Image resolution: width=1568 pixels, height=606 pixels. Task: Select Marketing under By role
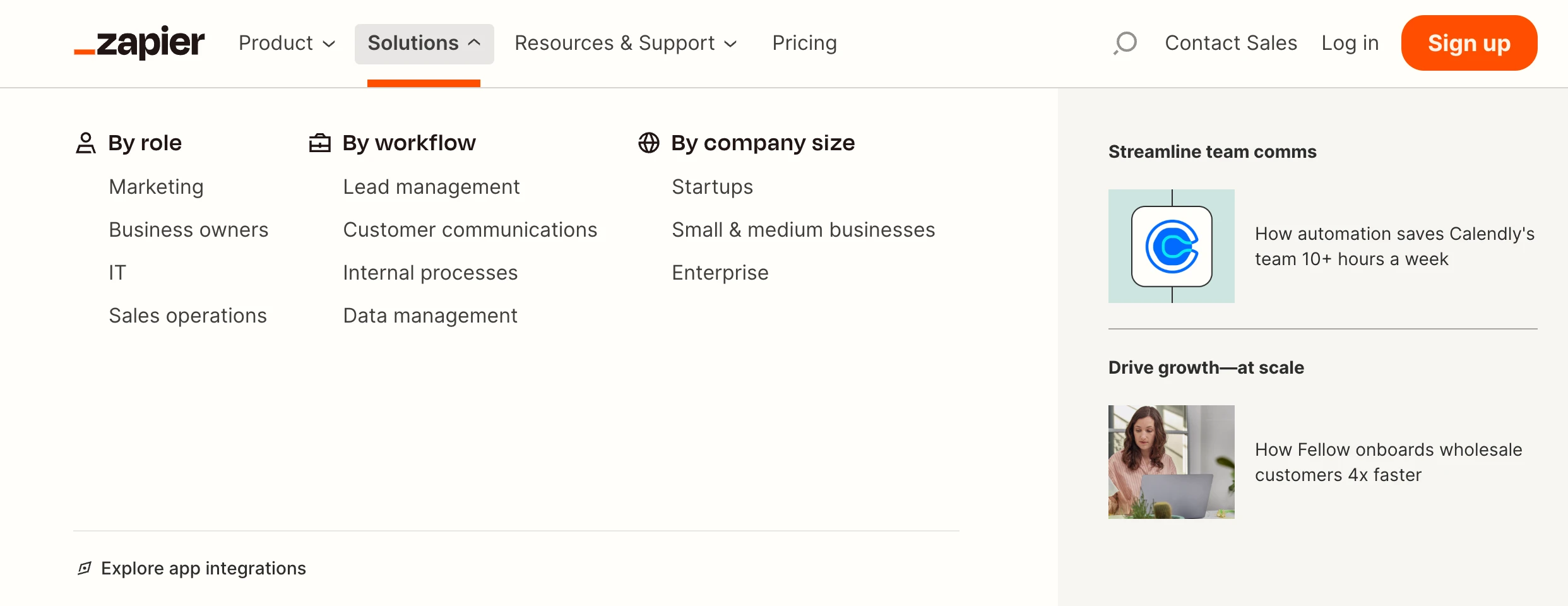point(156,187)
